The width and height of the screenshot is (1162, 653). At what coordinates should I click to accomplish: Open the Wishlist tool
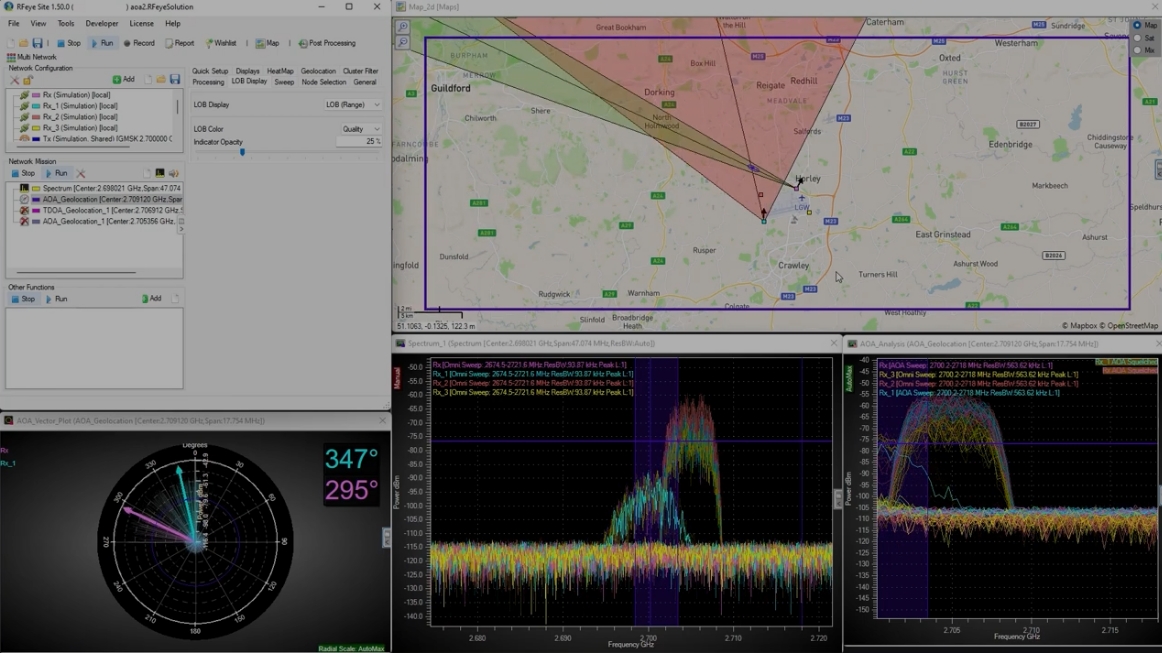pyautogui.click(x=221, y=43)
